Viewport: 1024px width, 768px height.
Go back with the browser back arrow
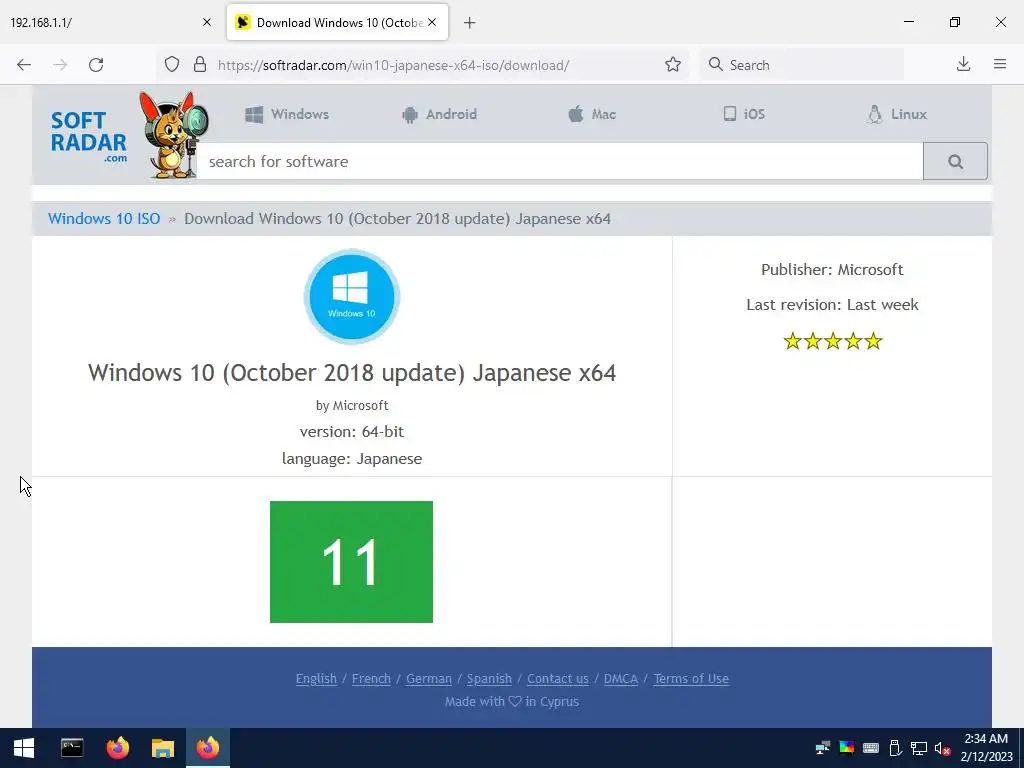[x=24, y=65]
